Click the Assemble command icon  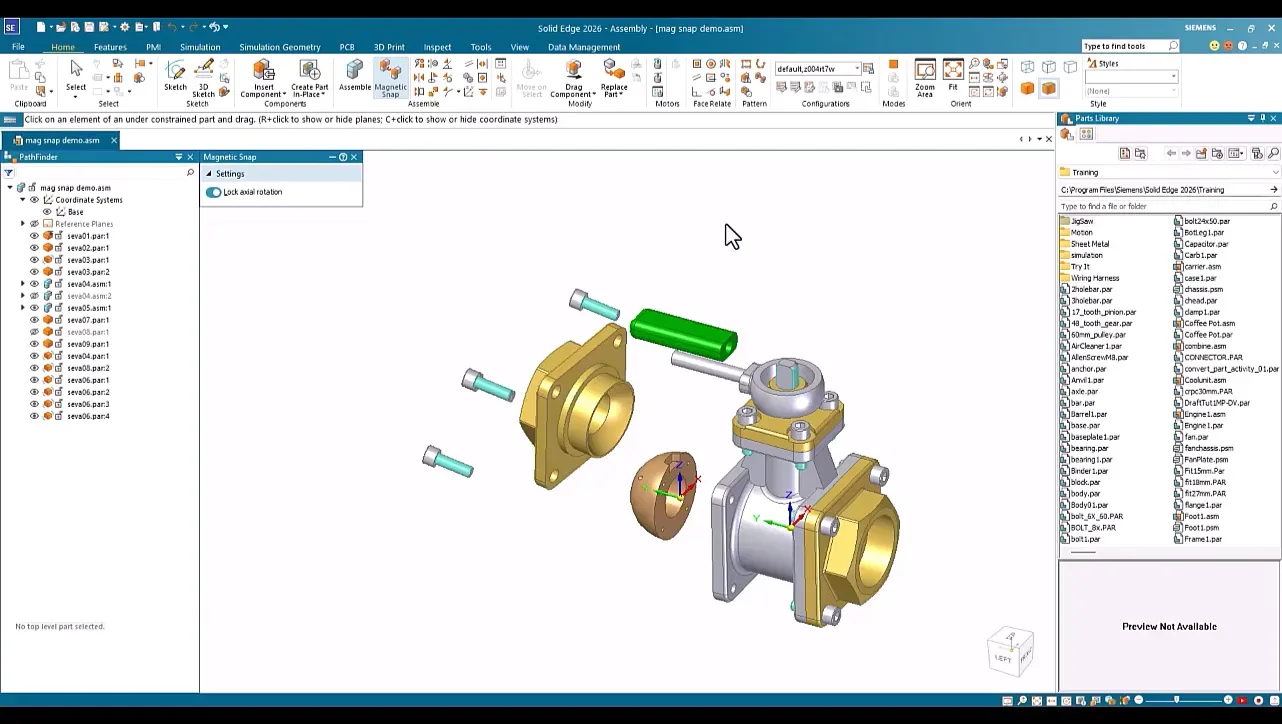pyautogui.click(x=355, y=74)
